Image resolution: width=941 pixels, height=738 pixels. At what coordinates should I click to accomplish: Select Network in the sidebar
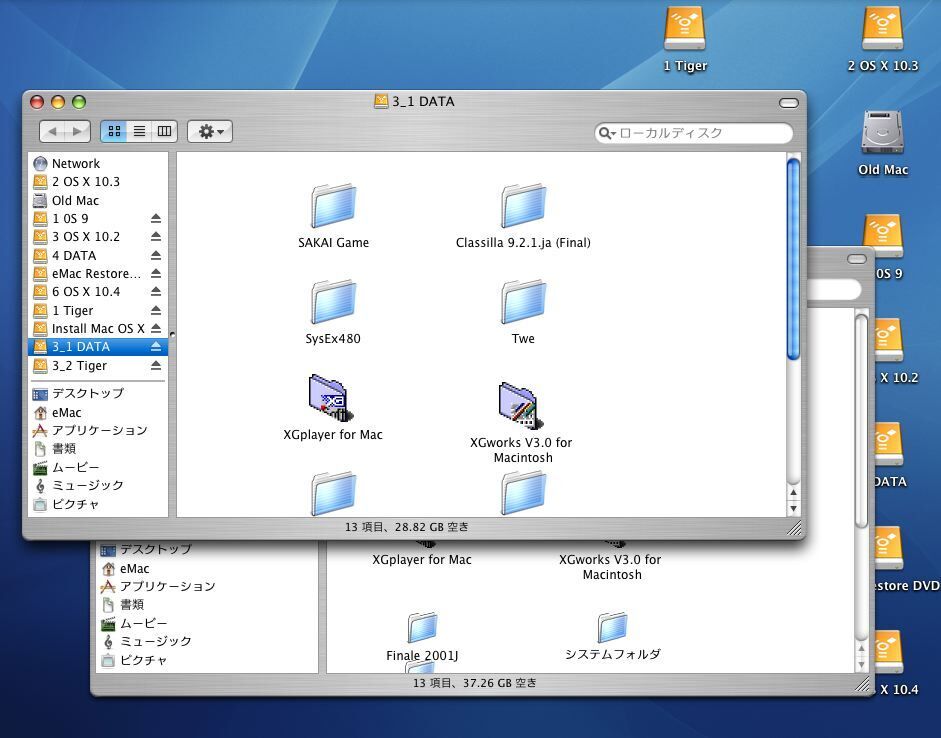75,163
